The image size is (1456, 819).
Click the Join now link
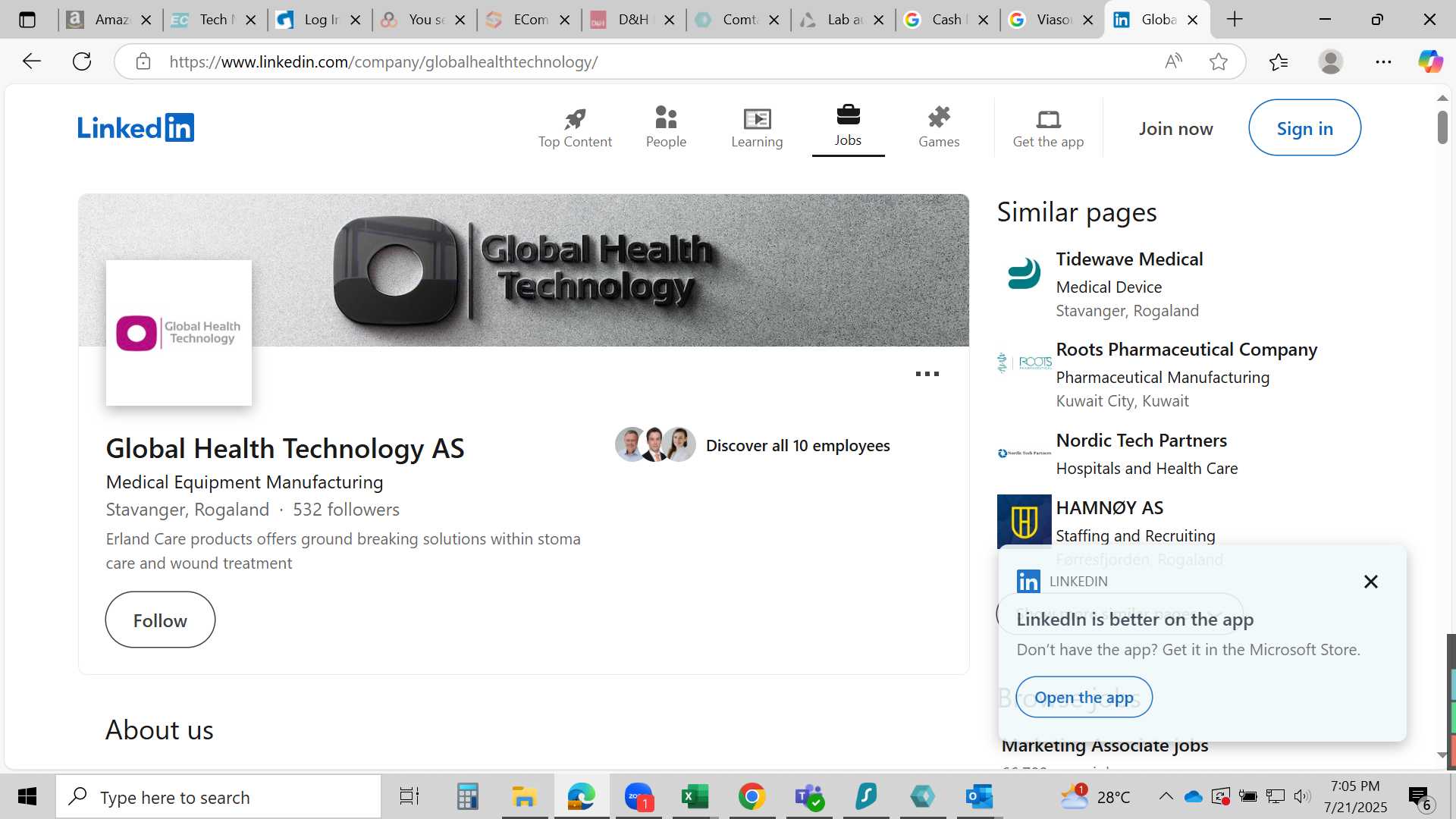tap(1175, 129)
